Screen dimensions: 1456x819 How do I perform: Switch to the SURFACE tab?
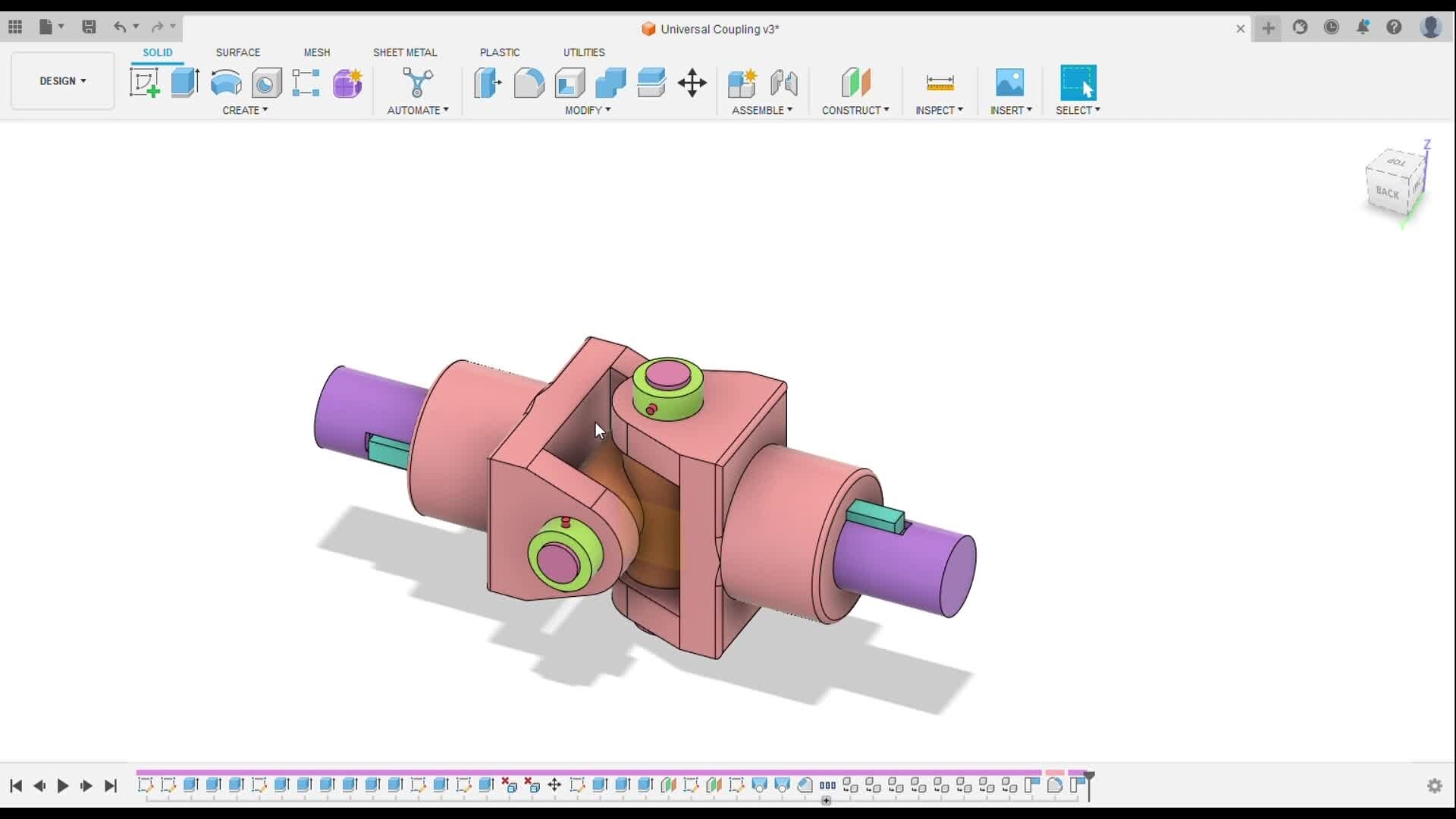point(237,52)
